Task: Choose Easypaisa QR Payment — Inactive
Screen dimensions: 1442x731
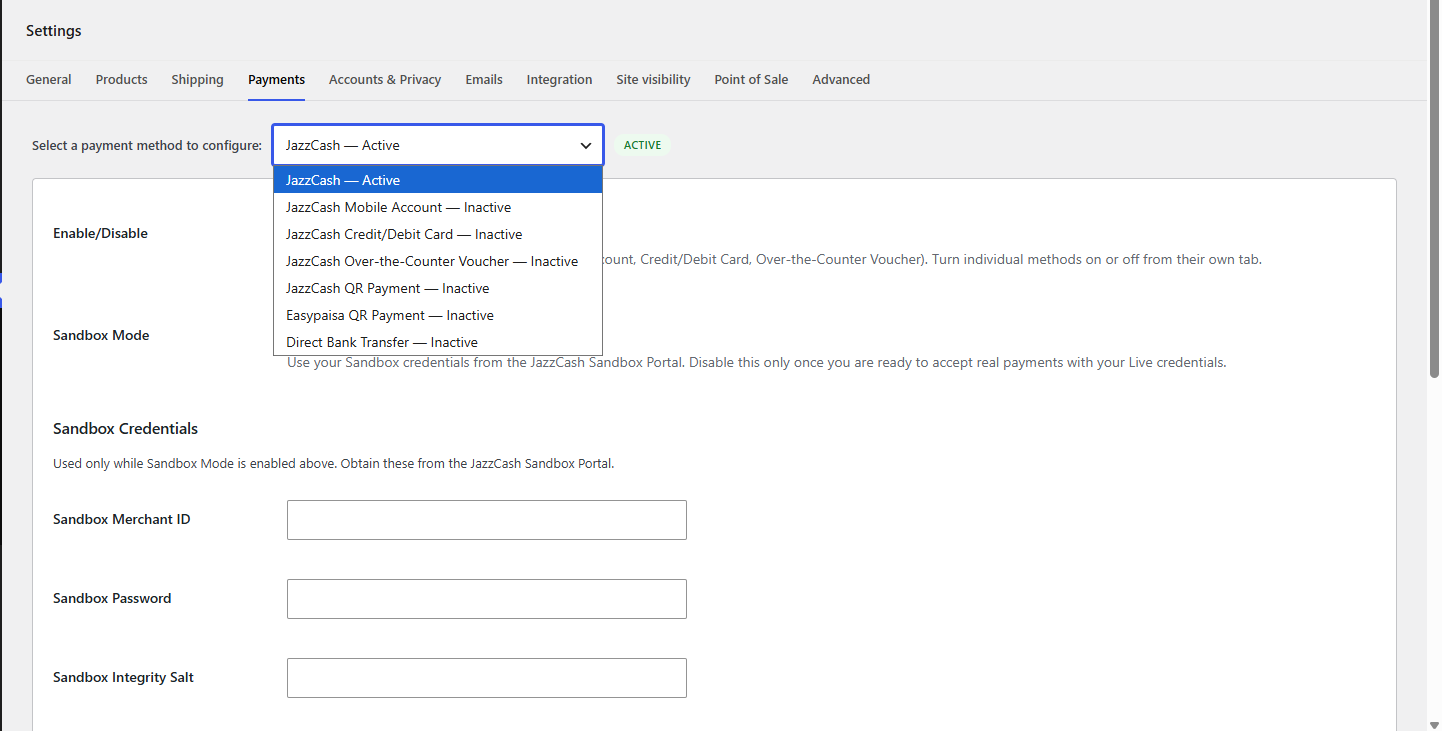Action: pos(438,315)
